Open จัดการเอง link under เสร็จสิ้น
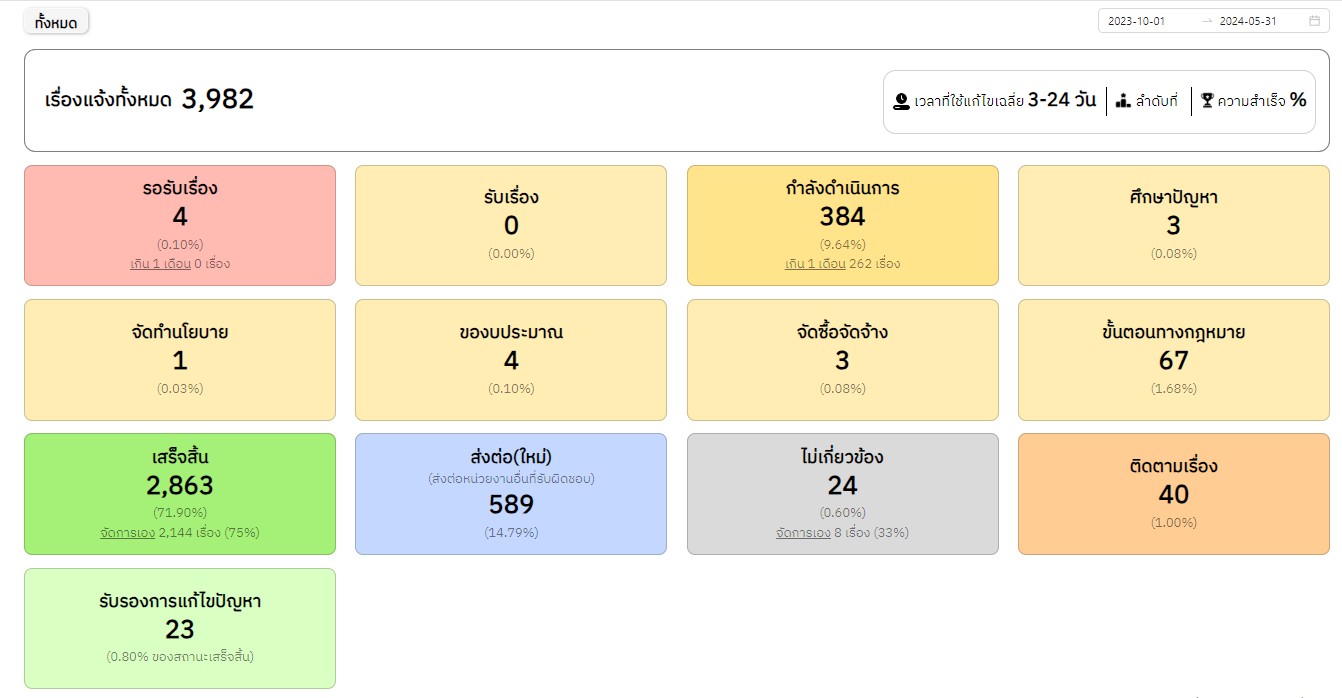The width and height of the screenshot is (1342, 698). [128, 532]
